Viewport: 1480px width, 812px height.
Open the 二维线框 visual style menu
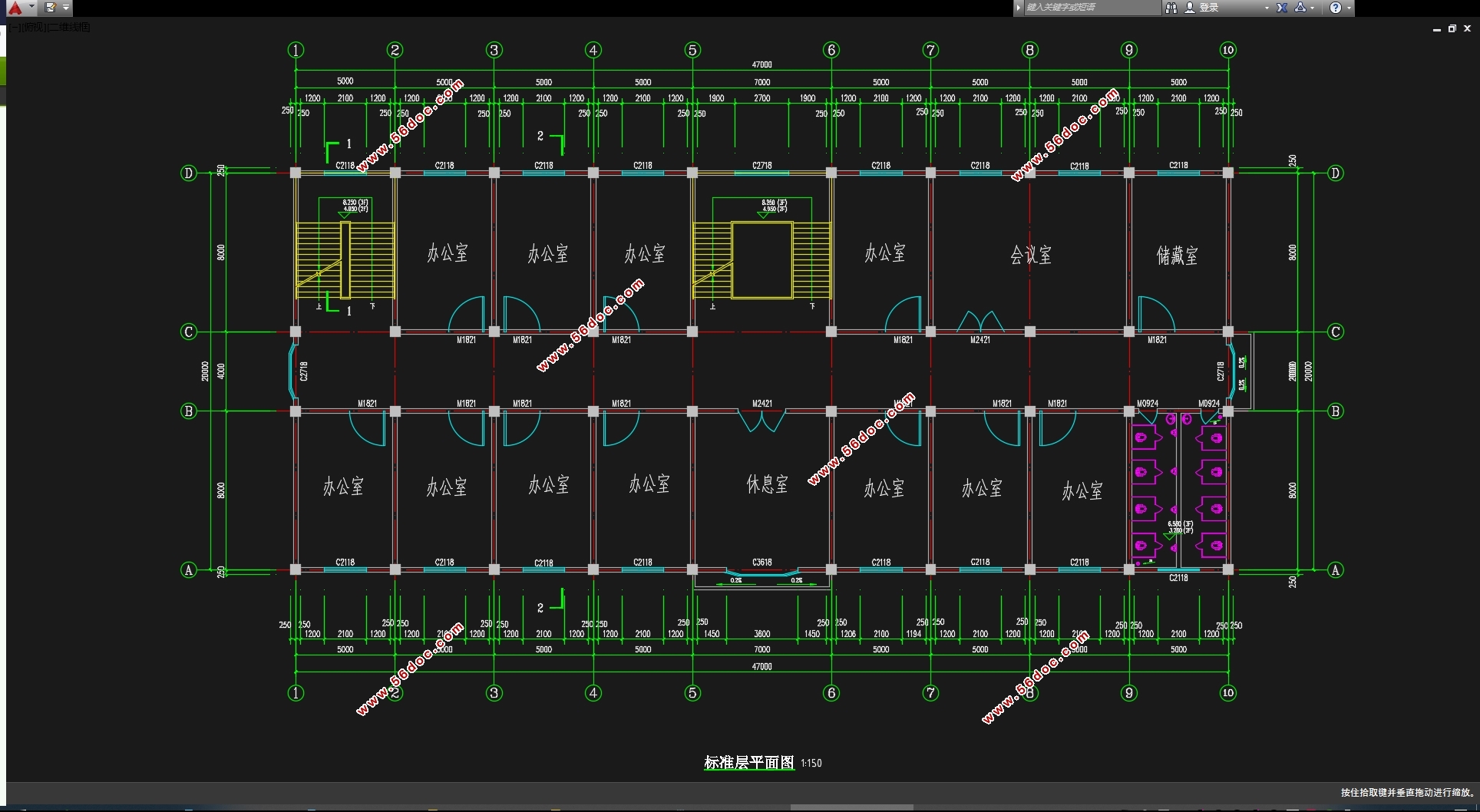(69, 28)
